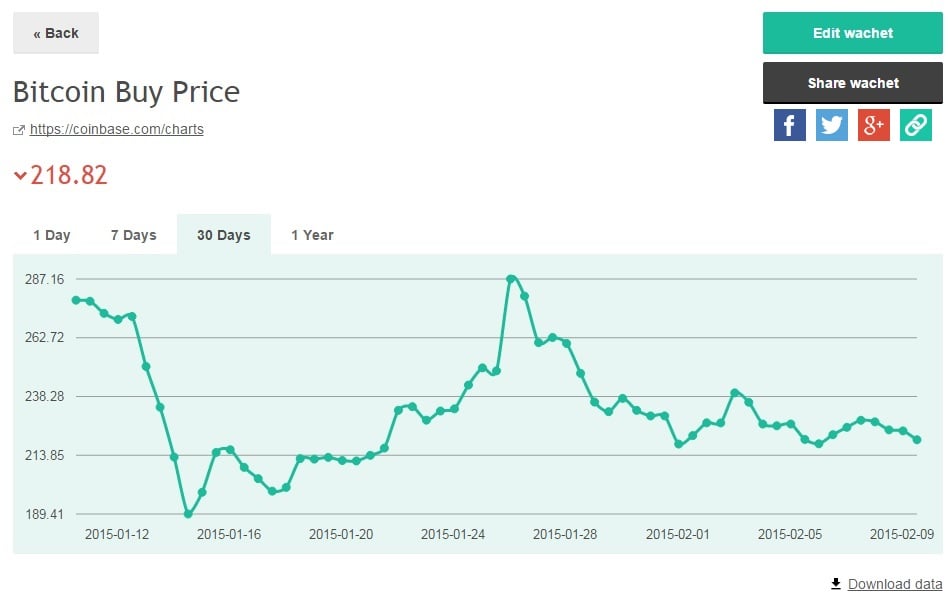Switch to the 1 Day tab
The width and height of the screenshot is (948, 597).
pyautogui.click(x=52, y=235)
